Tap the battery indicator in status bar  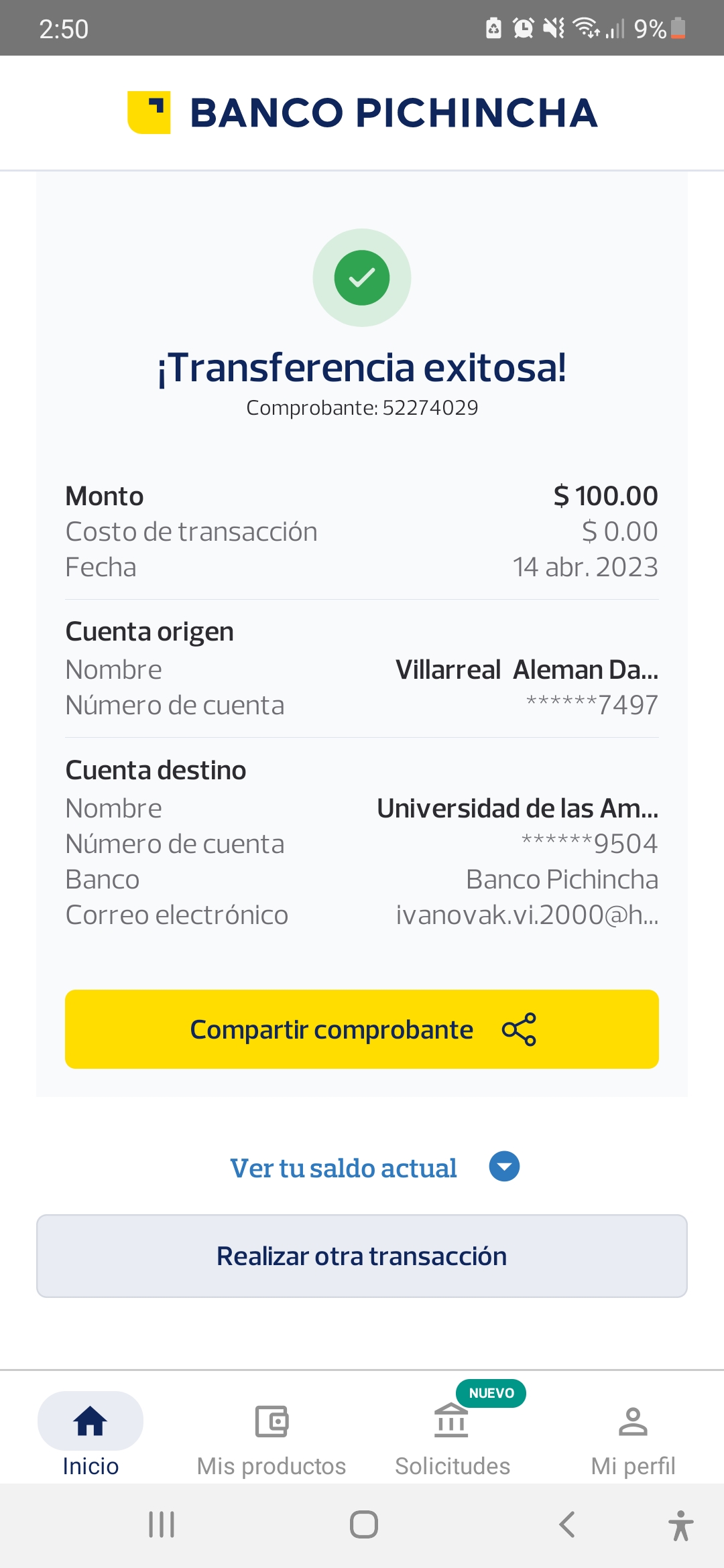678,28
